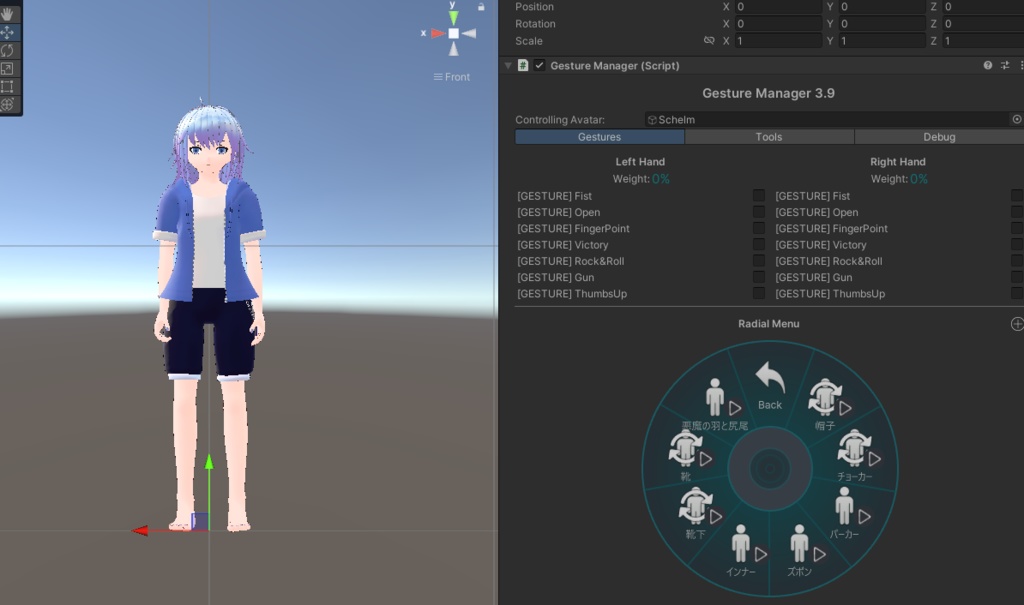
Task: Collapse the Gesture Manager component with its disclosure triangle
Action: (506, 64)
